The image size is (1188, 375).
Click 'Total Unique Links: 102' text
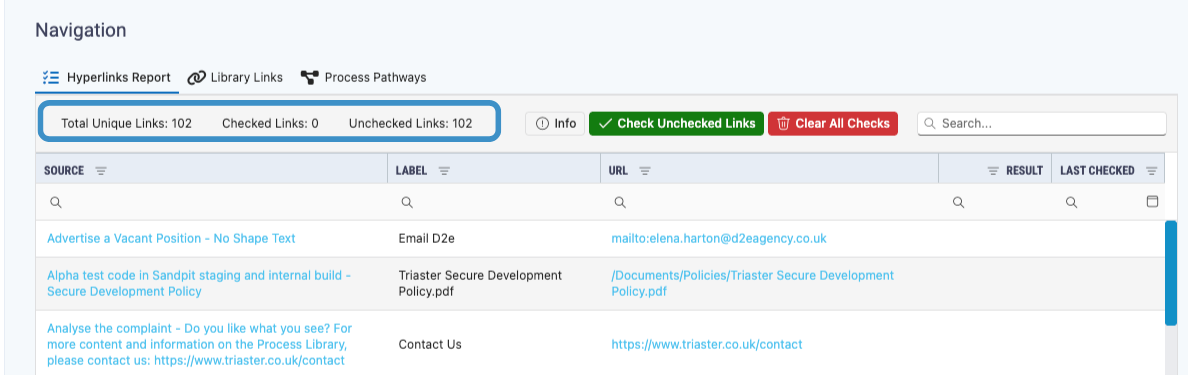[x=127, y=123]
